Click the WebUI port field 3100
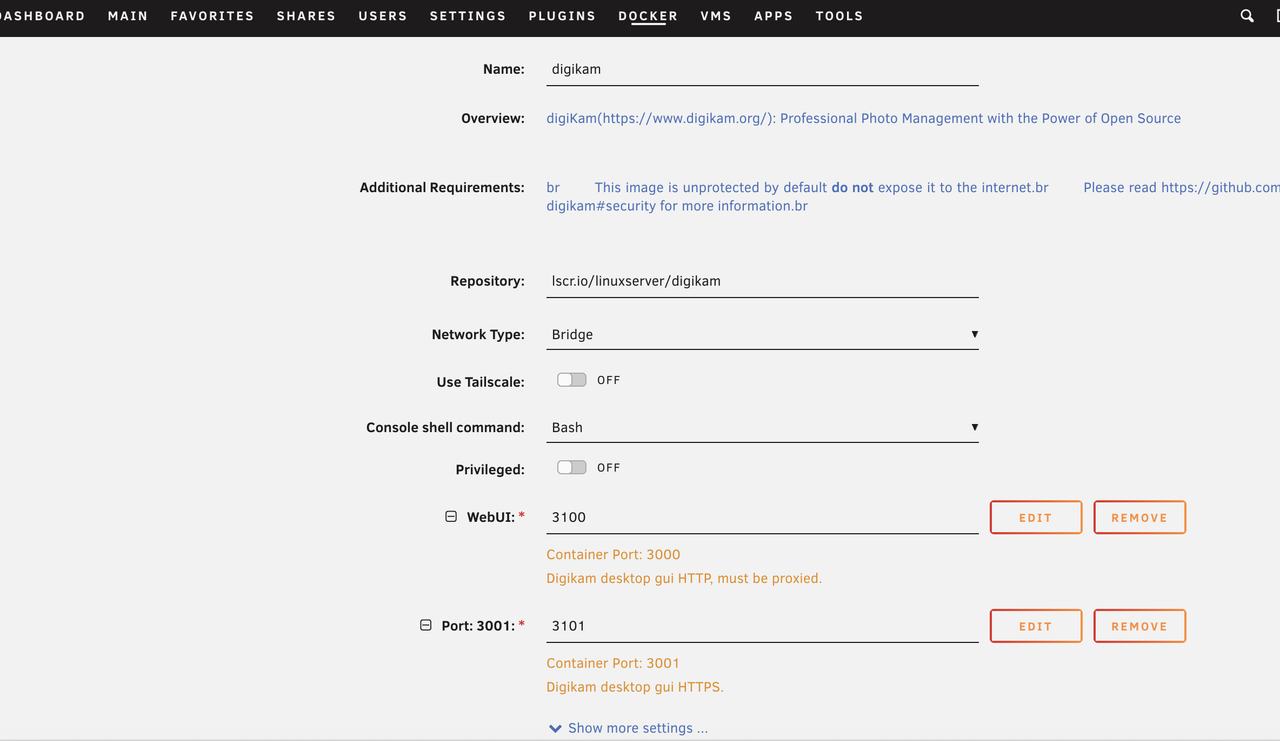The width and height of the screenshot is (1280, 741). point(762,517)
